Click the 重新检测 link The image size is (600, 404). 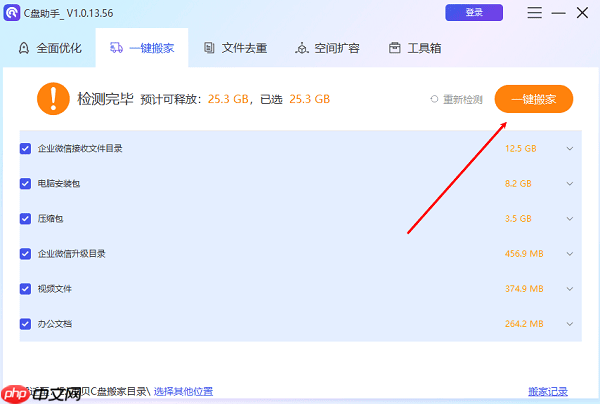(463, 99)
